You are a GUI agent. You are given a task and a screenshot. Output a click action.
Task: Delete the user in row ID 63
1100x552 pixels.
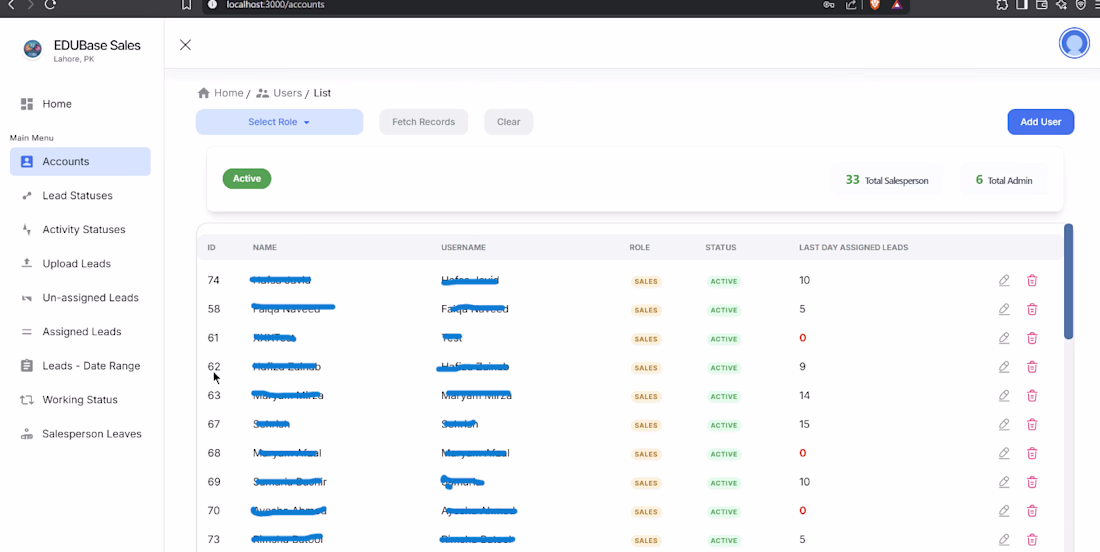(x=1032, y=396)
